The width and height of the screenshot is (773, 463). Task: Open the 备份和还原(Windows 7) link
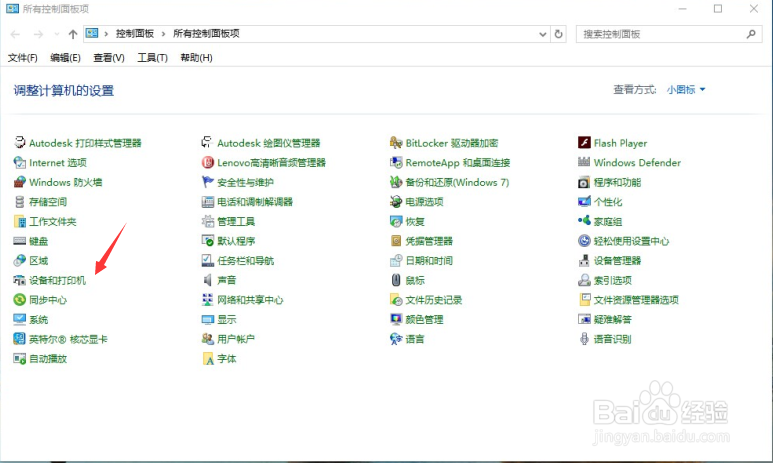(x=457, y=182)
